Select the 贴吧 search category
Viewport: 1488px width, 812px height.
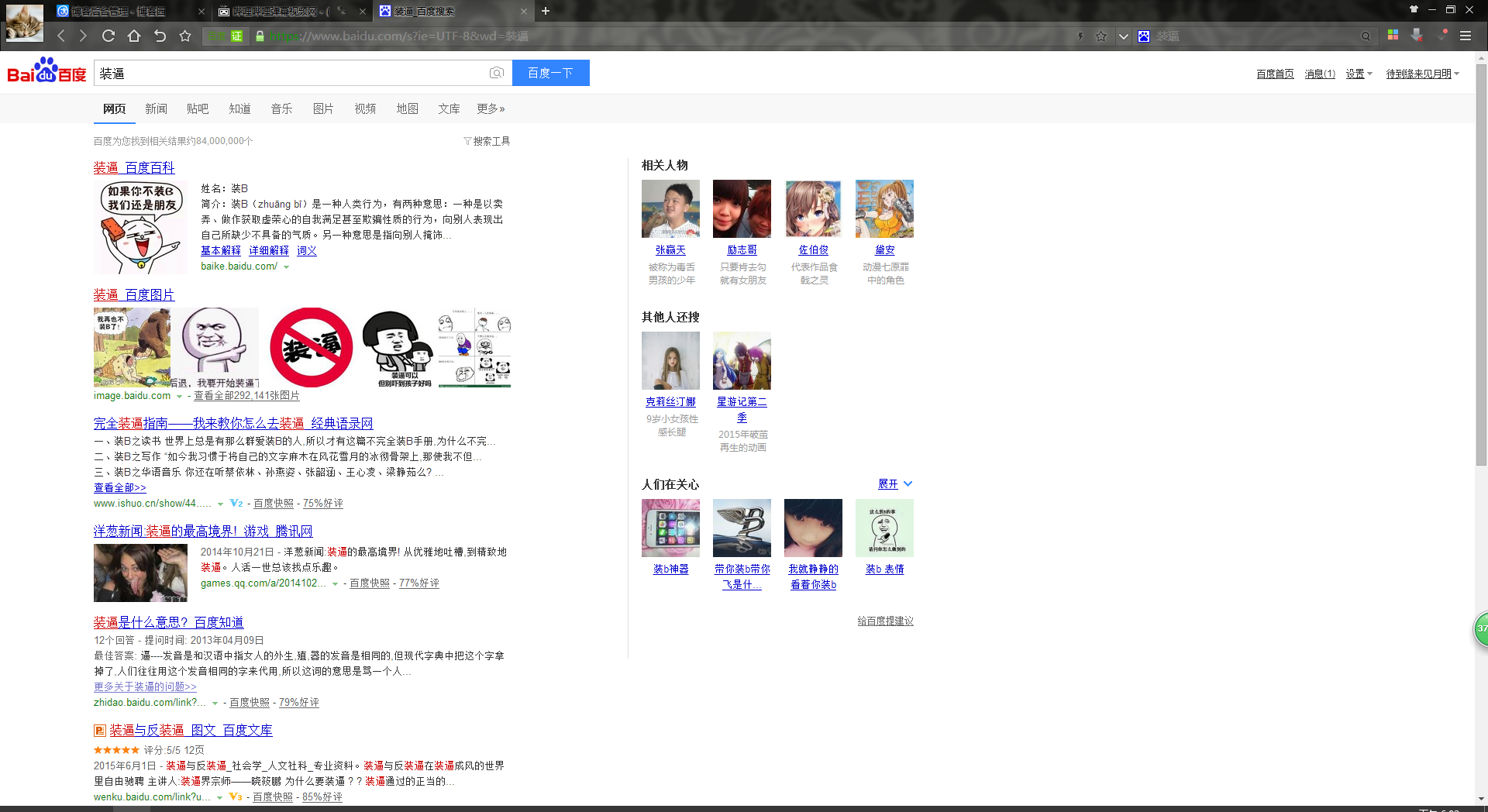point(198,108)
